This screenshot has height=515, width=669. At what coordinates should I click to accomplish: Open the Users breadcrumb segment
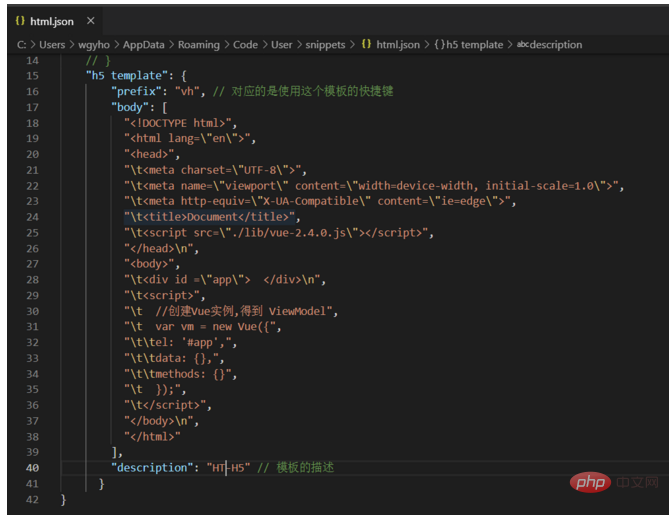tap(52, 45)
